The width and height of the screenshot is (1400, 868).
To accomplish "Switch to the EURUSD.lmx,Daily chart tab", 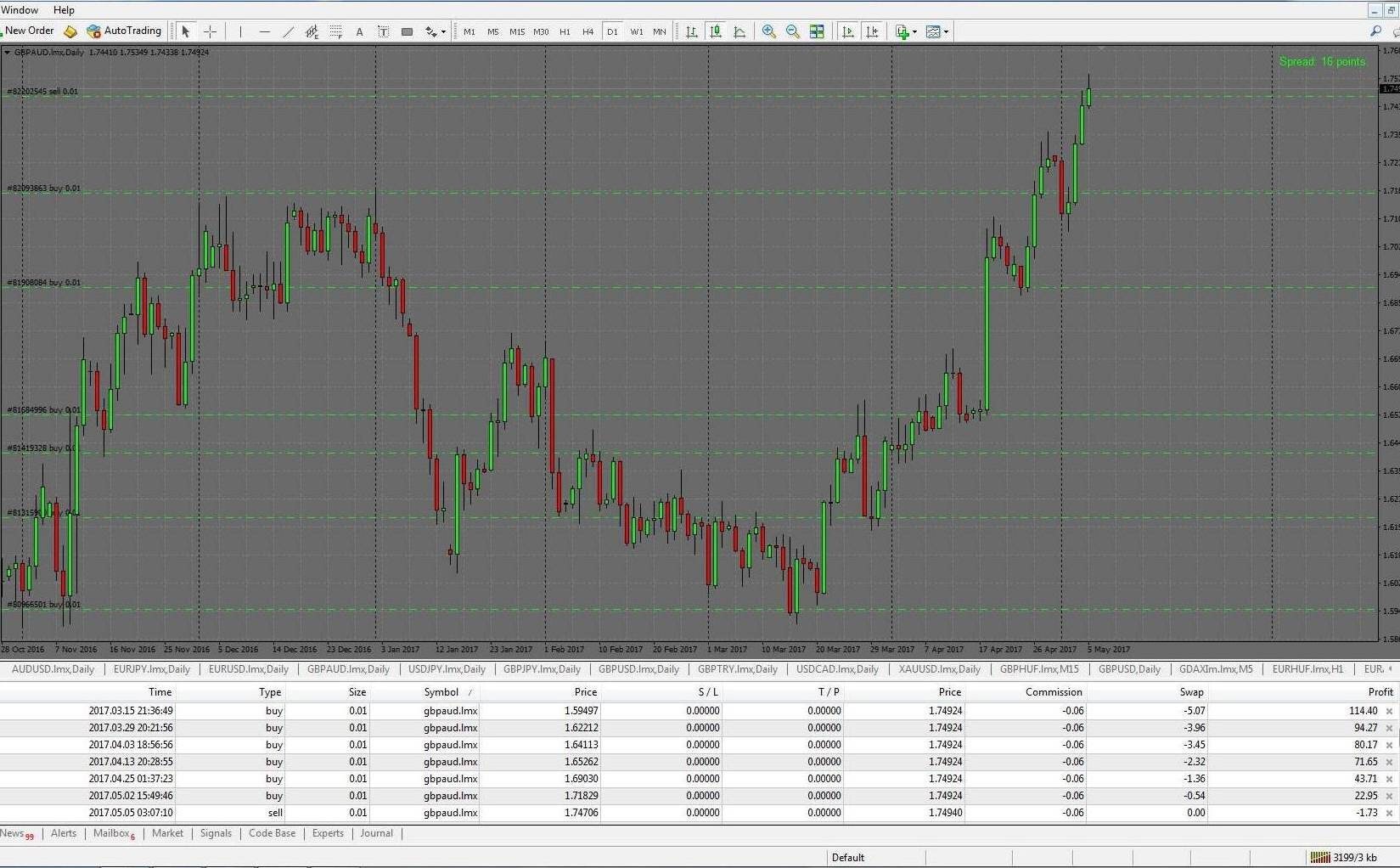I will 248,669.
